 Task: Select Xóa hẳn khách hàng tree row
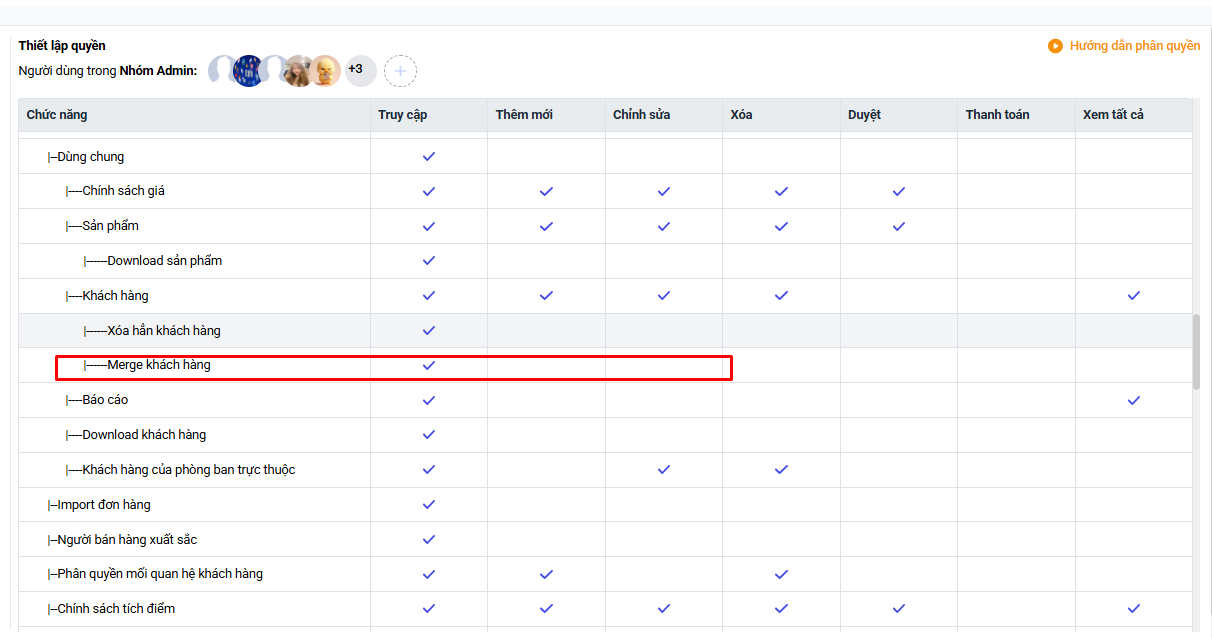pos(163,331)
